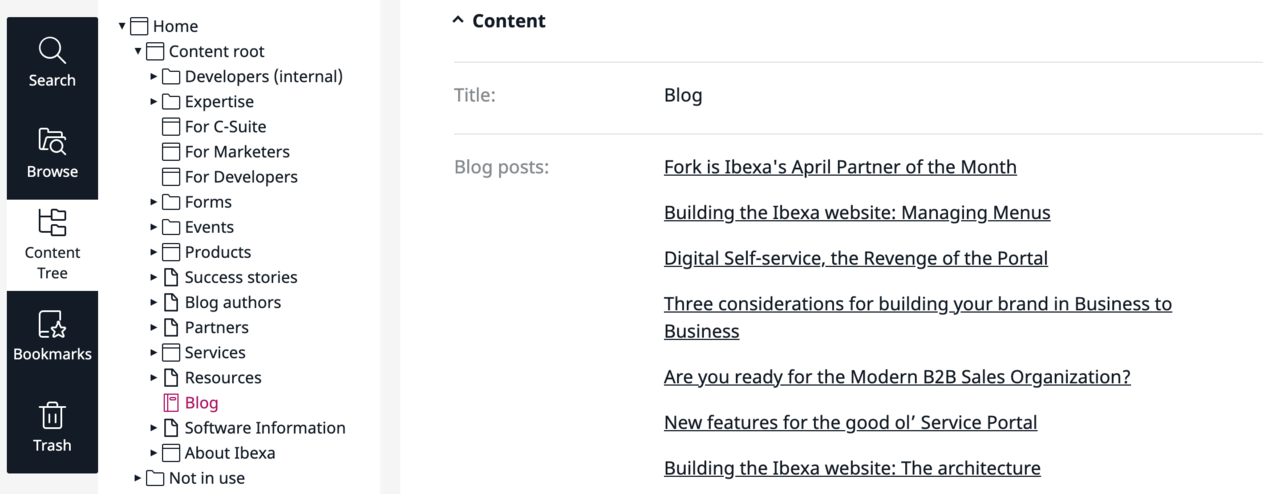
Task: Click the Blog item icon in tree
Action: click(170, 403)
